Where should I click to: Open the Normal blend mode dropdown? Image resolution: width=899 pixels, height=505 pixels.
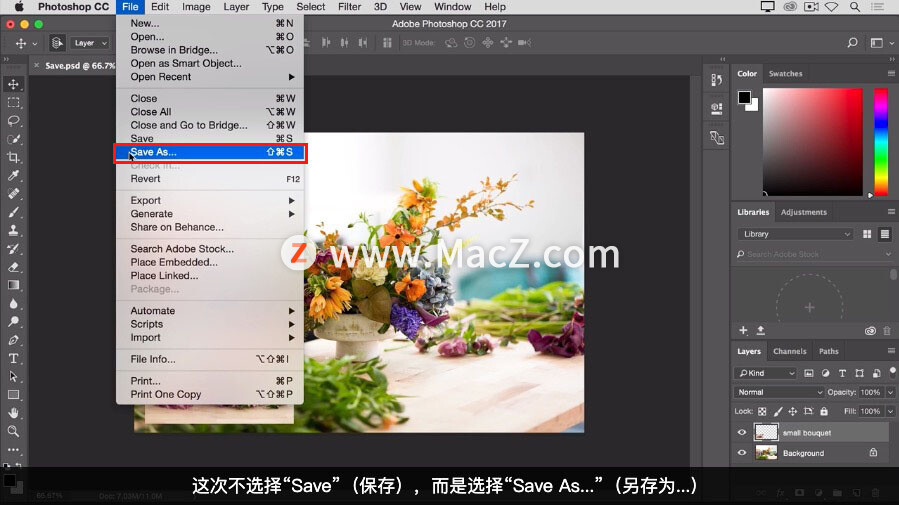pyautogui.click(x=779, y=392)
